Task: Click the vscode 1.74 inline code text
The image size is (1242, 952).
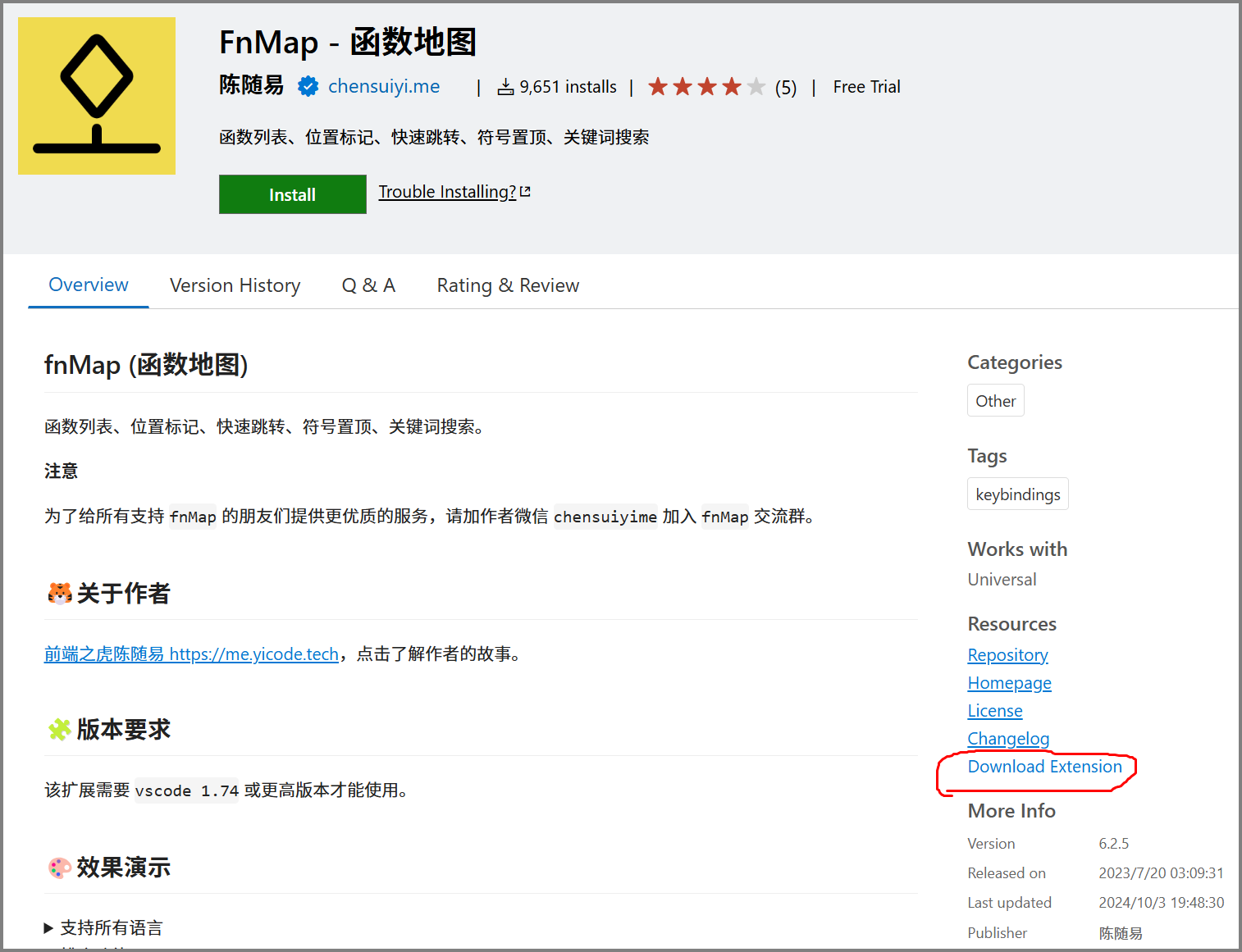Action: pyautogui.click(x=187, y=790)
